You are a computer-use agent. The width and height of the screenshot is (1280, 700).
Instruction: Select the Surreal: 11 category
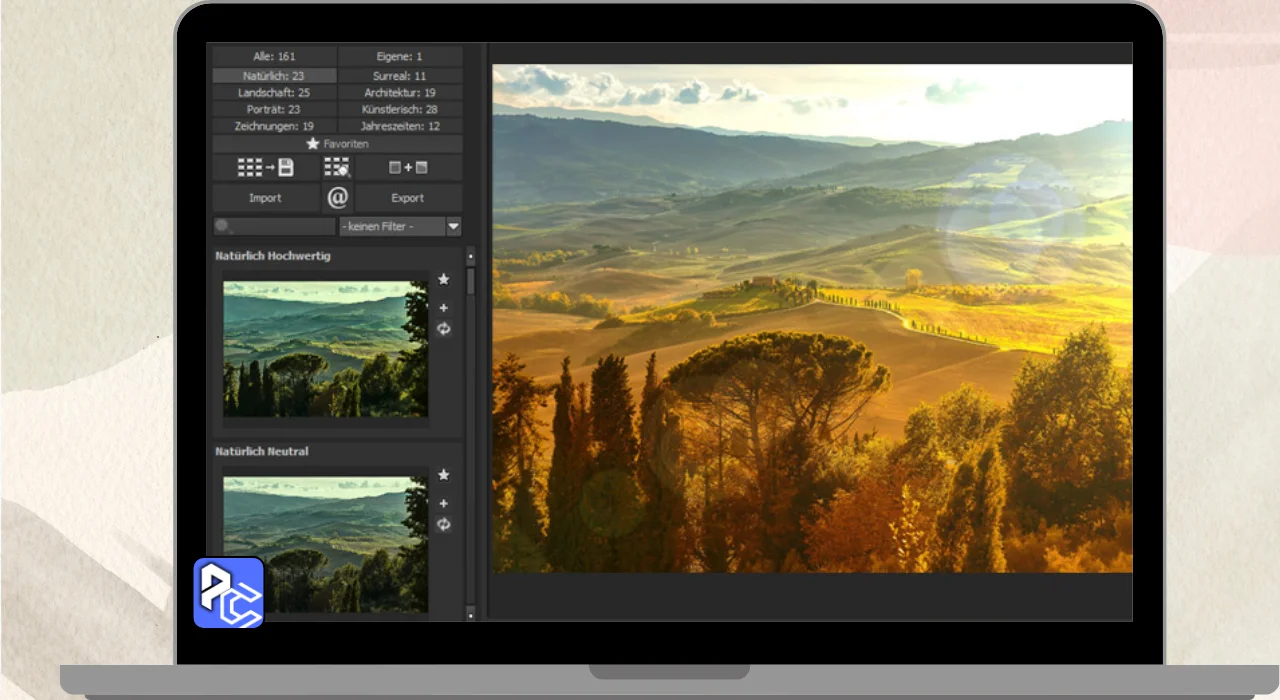coord(400,76)
